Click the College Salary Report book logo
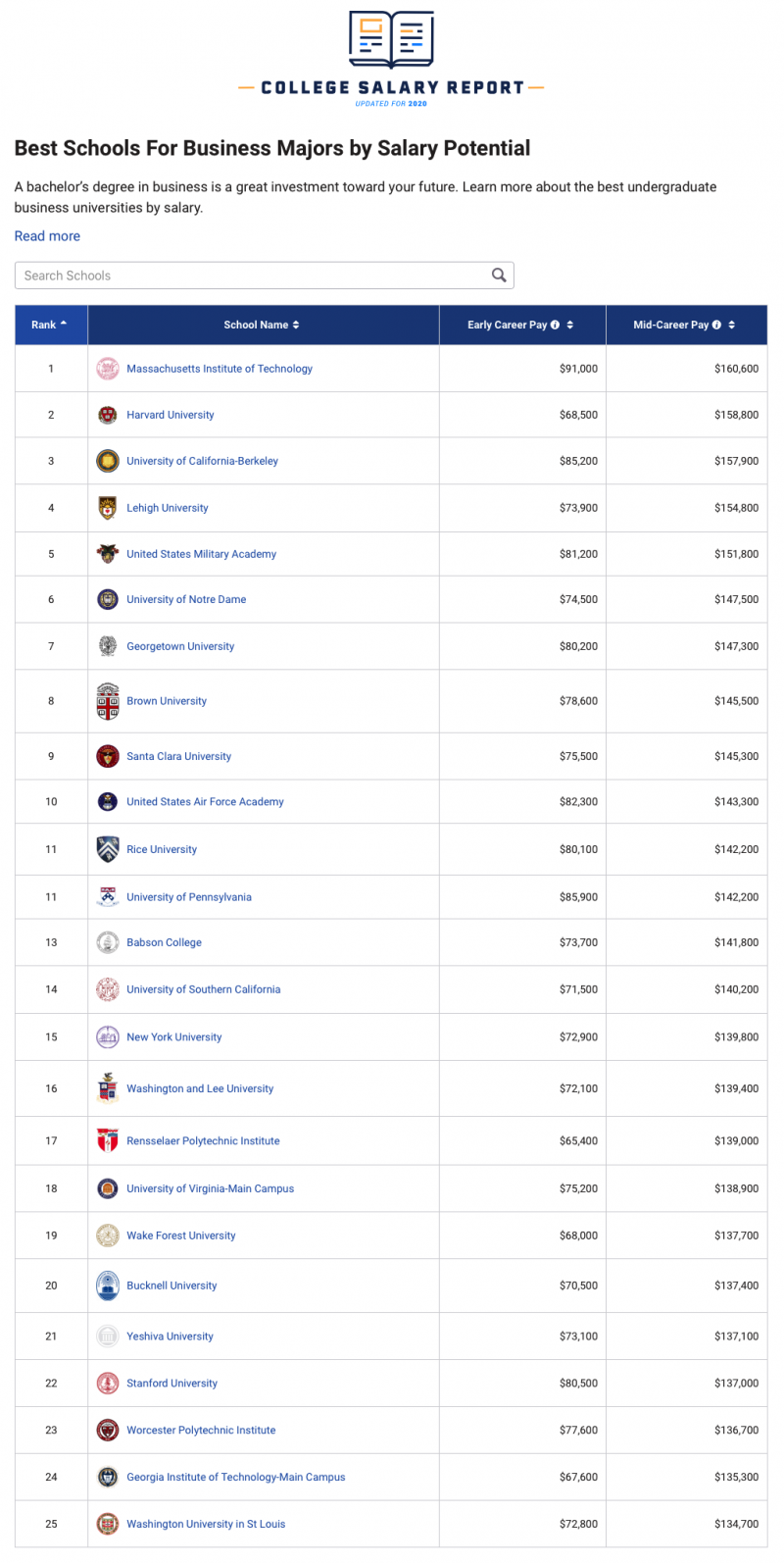784x1563 pixels. pos(392,40)
